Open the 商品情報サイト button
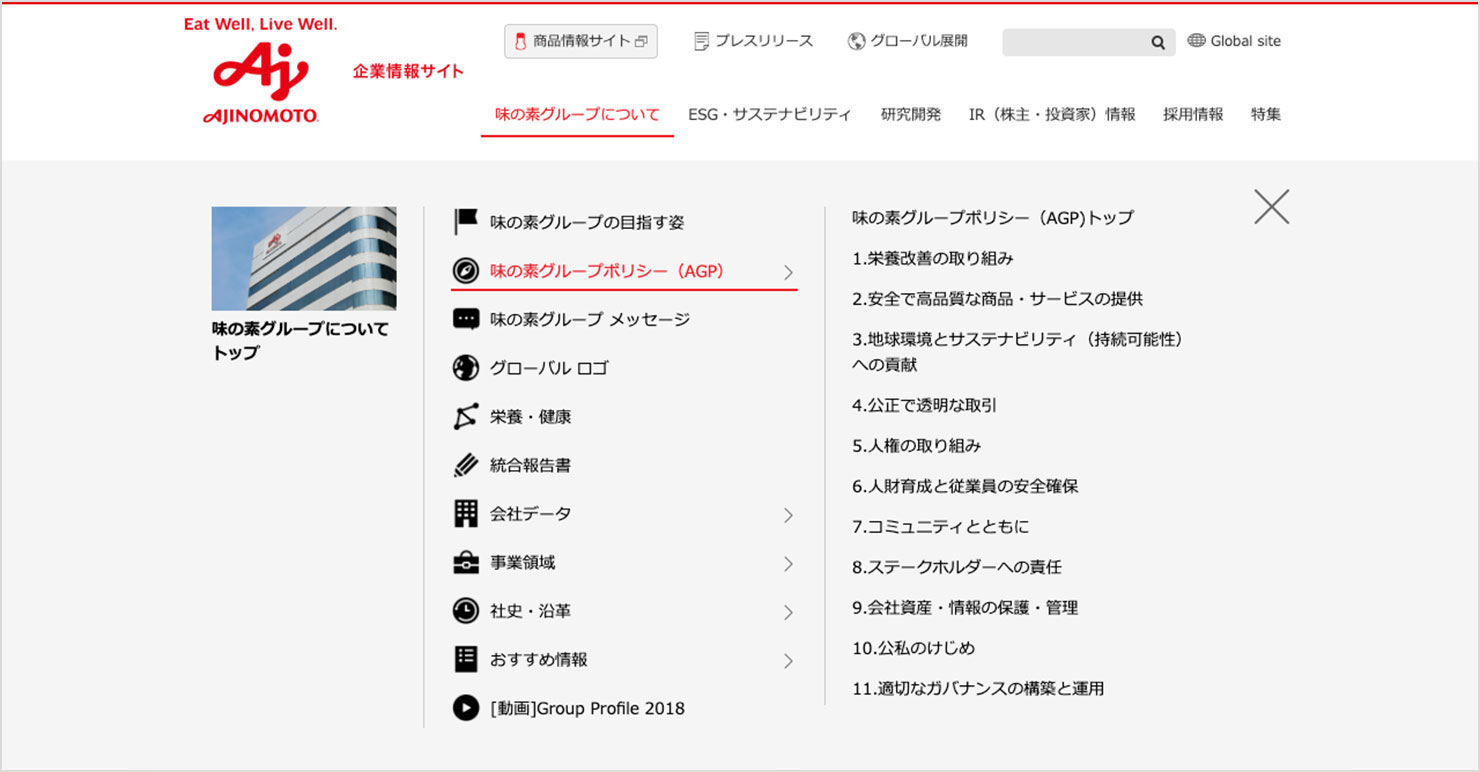 (x=581, y=41)
